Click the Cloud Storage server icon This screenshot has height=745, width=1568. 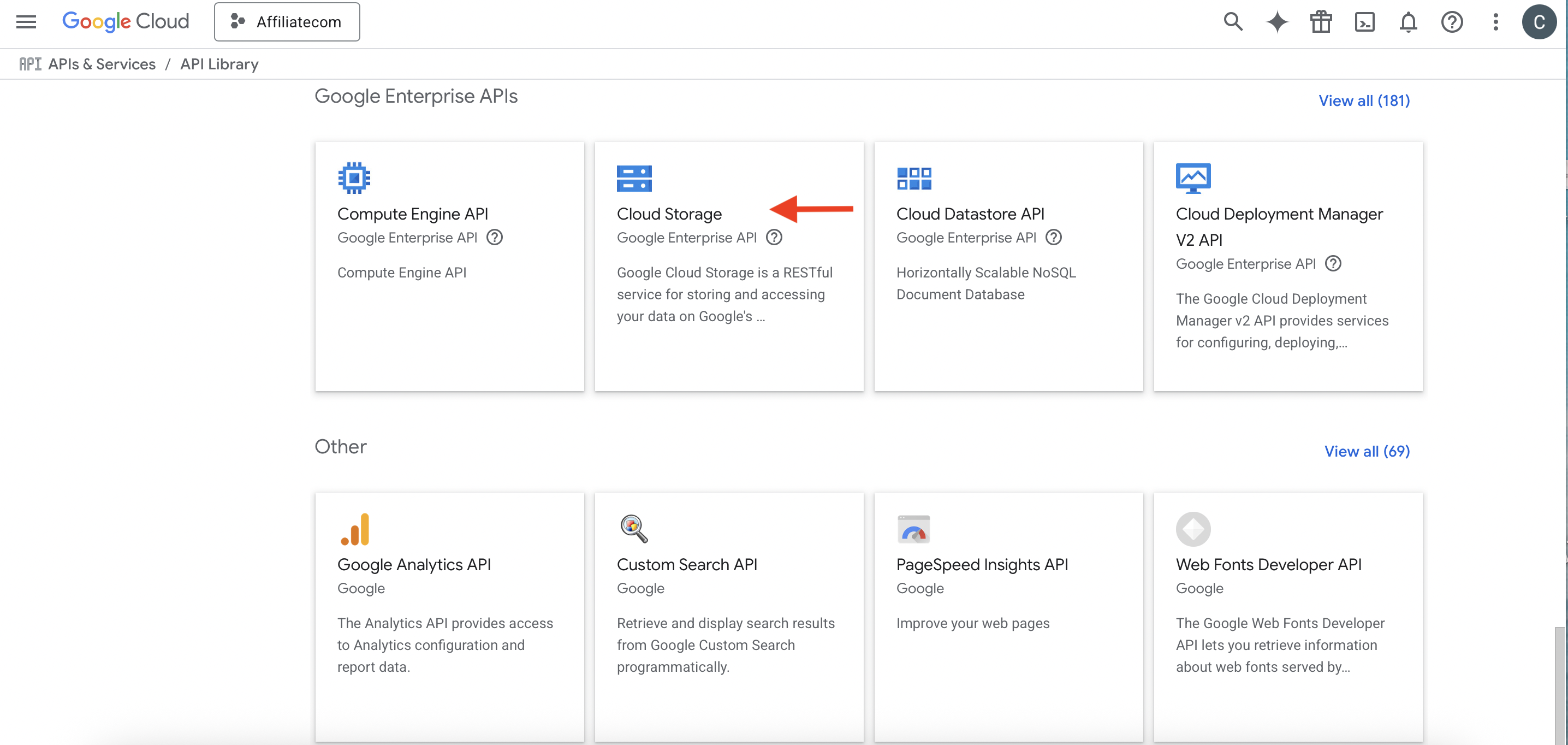tap(634, 178)
